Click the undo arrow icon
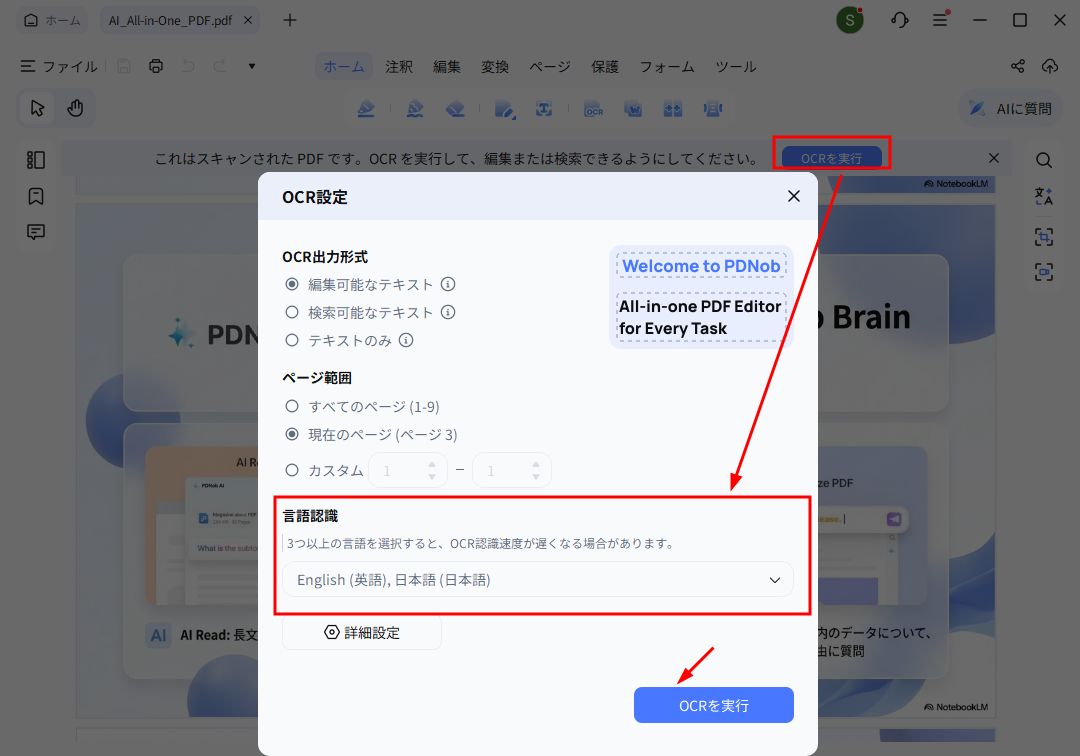Image resolution: width=1080 pixels, height=756 pixels. click(188, 66)
